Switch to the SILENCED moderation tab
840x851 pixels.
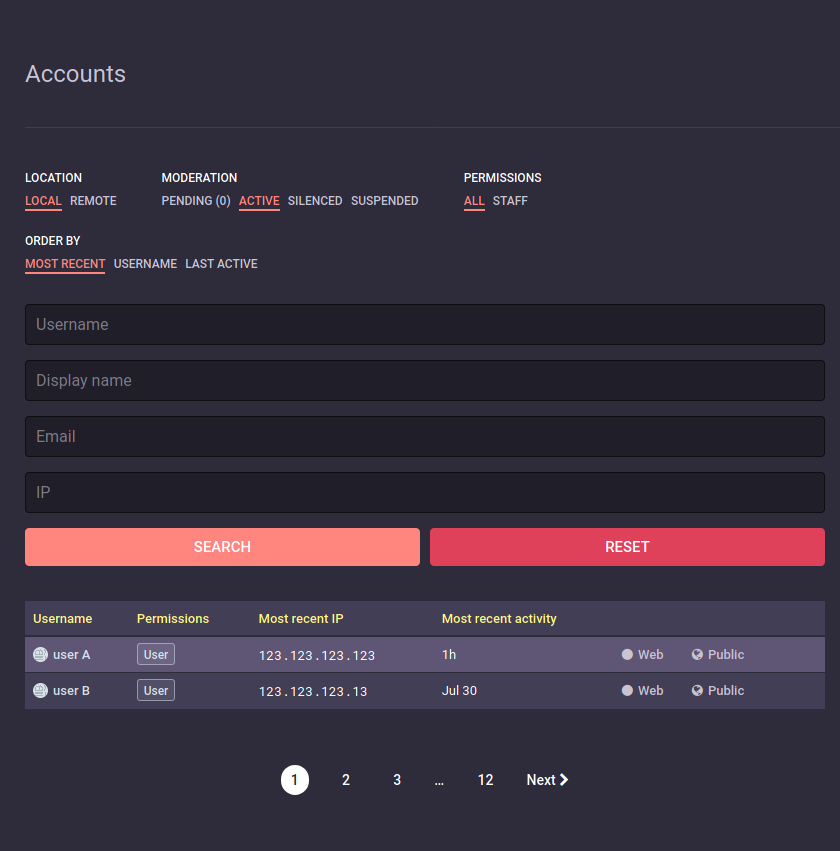[314, 200]
